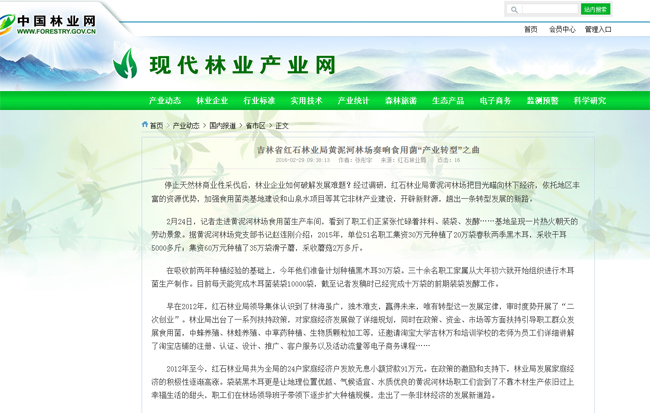Open the 会员中心 member center link
Screen dimensions: 650x413
[x=562, y=29]
